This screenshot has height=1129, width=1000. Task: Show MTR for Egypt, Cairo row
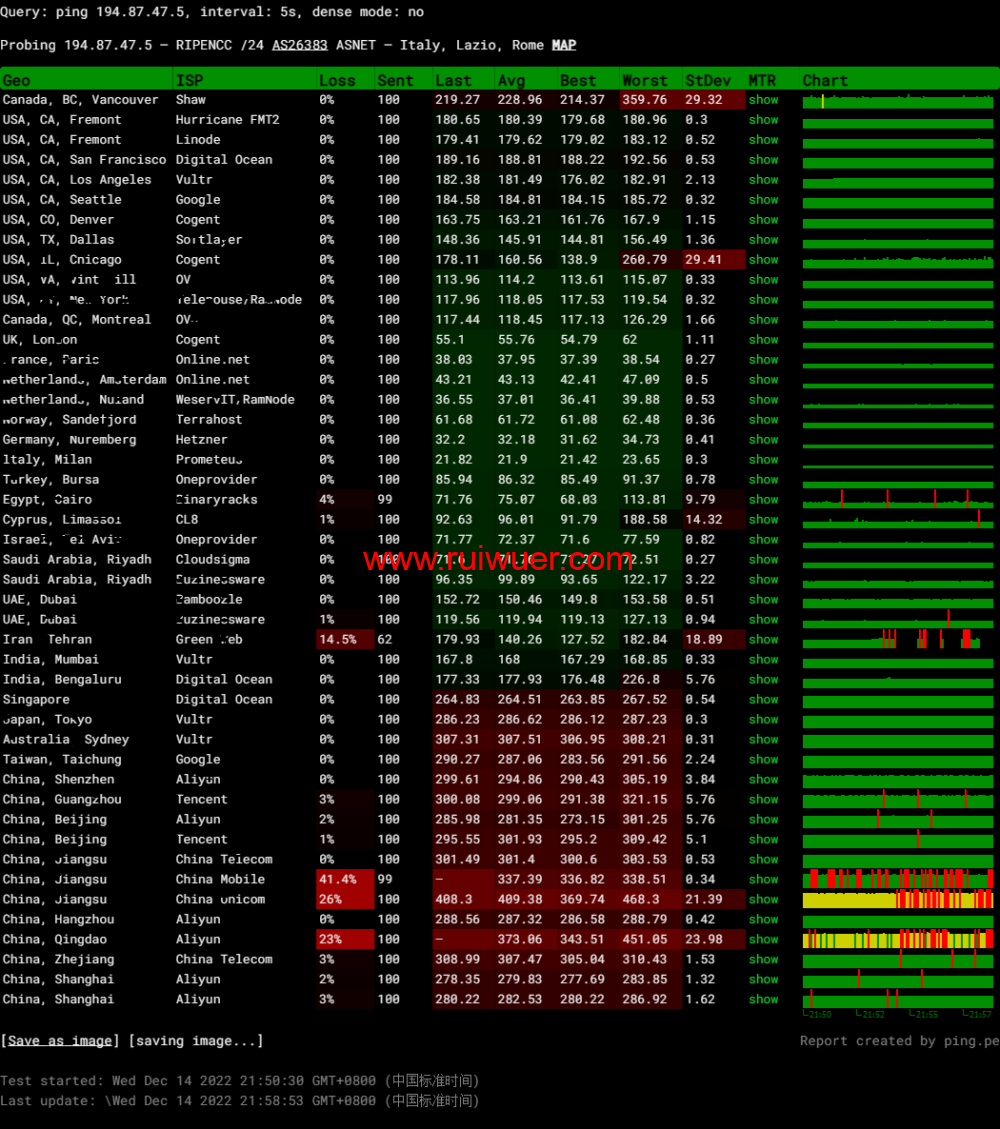pos(763,500)
